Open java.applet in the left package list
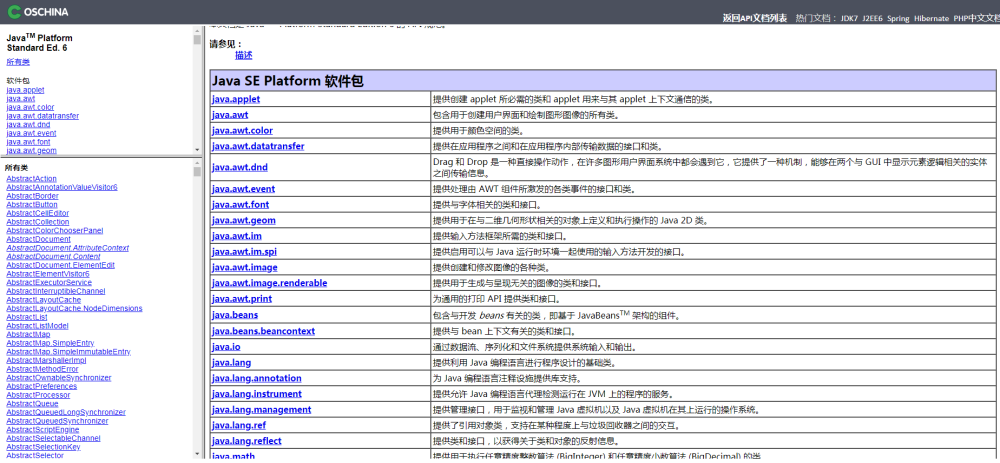 click(x=26, y=90)
